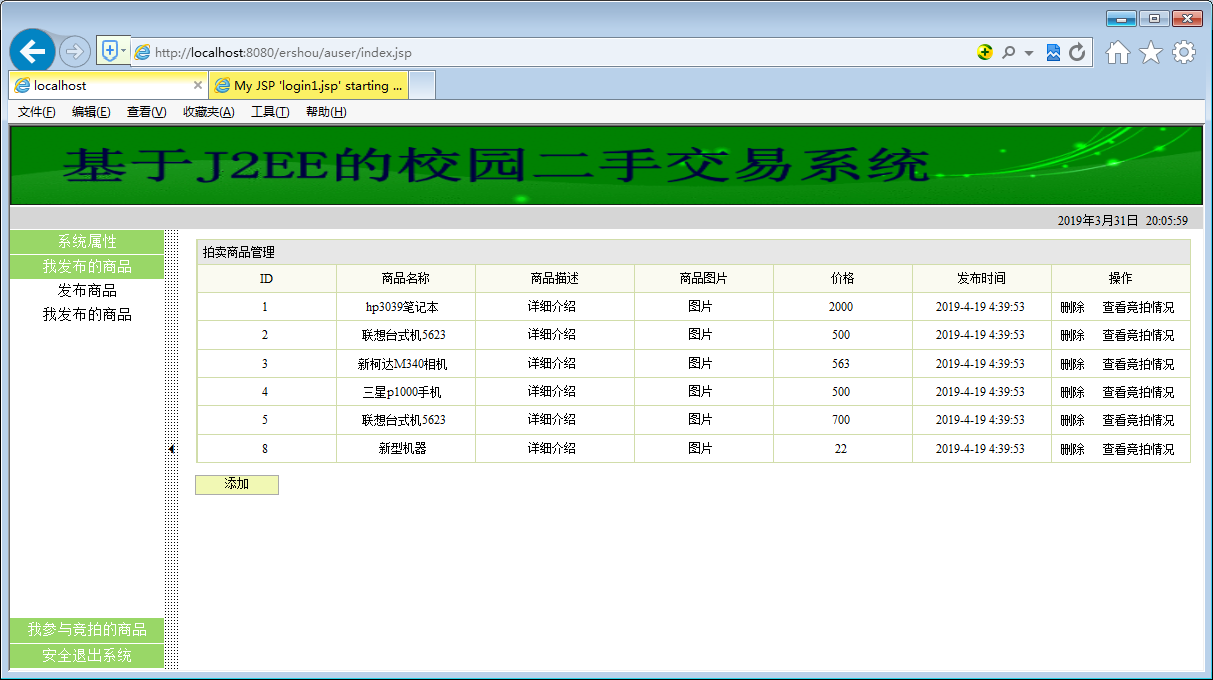Open the address bar search dropdown arrow
Image resolution: width=1213 pixels, height=680 pixels.
(x=1029, y=53)
